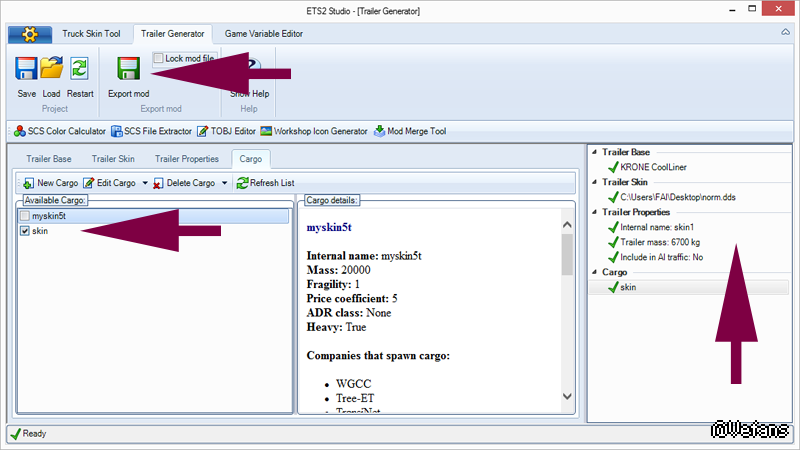Open the Workshop Icon Generator
This screenshot has height=450, width=800.
pyautogui.click(x=314, y=131)
